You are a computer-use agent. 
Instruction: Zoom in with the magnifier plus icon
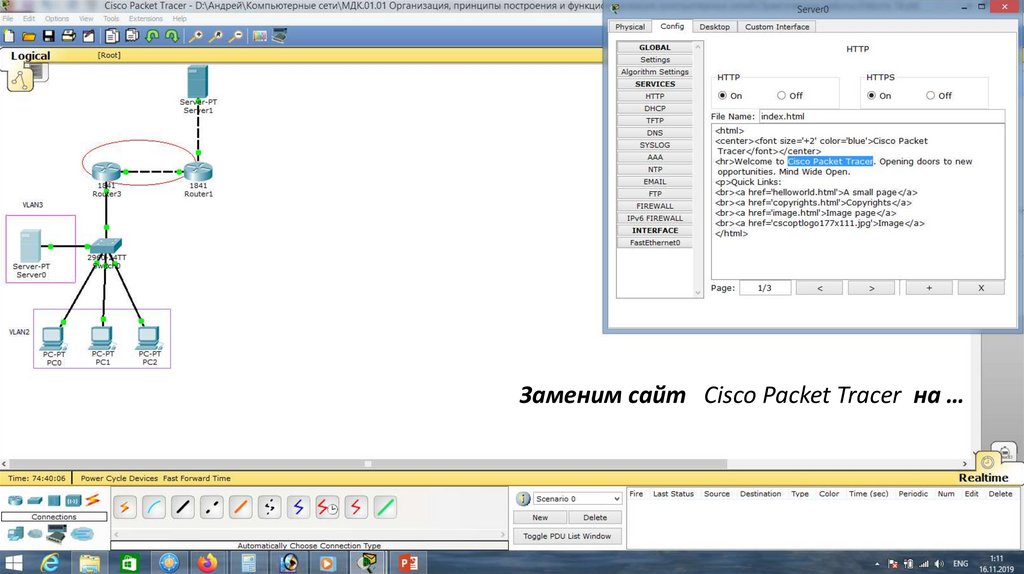(x=195, y=36)
